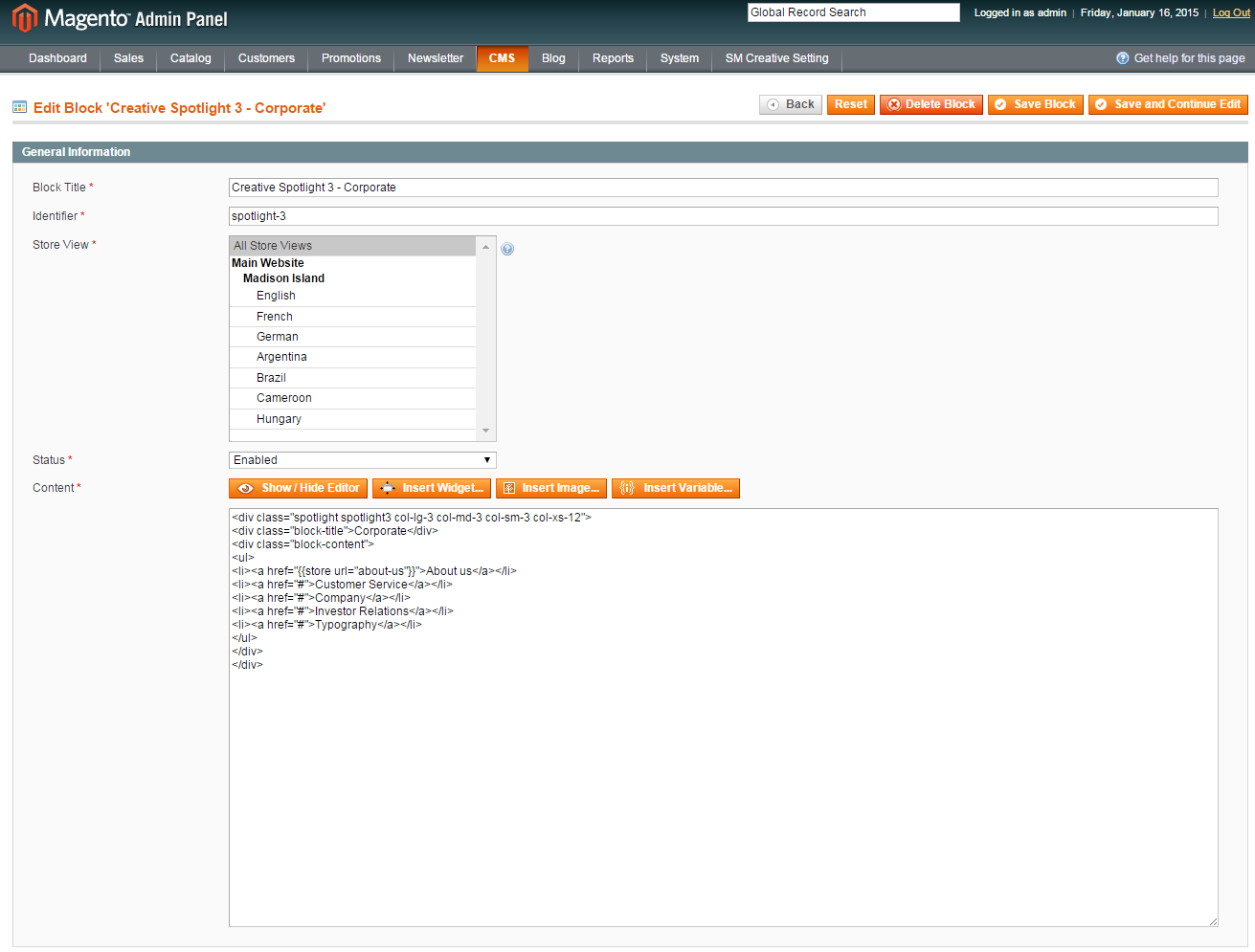Select the Hungary store view
Image resolution: width=1255 pixels, height=952 pixels.
(352, 419)
